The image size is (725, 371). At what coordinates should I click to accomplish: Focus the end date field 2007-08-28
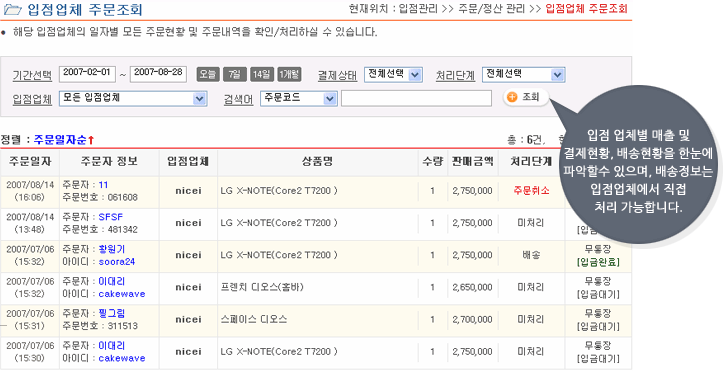[x=158, y=74]
